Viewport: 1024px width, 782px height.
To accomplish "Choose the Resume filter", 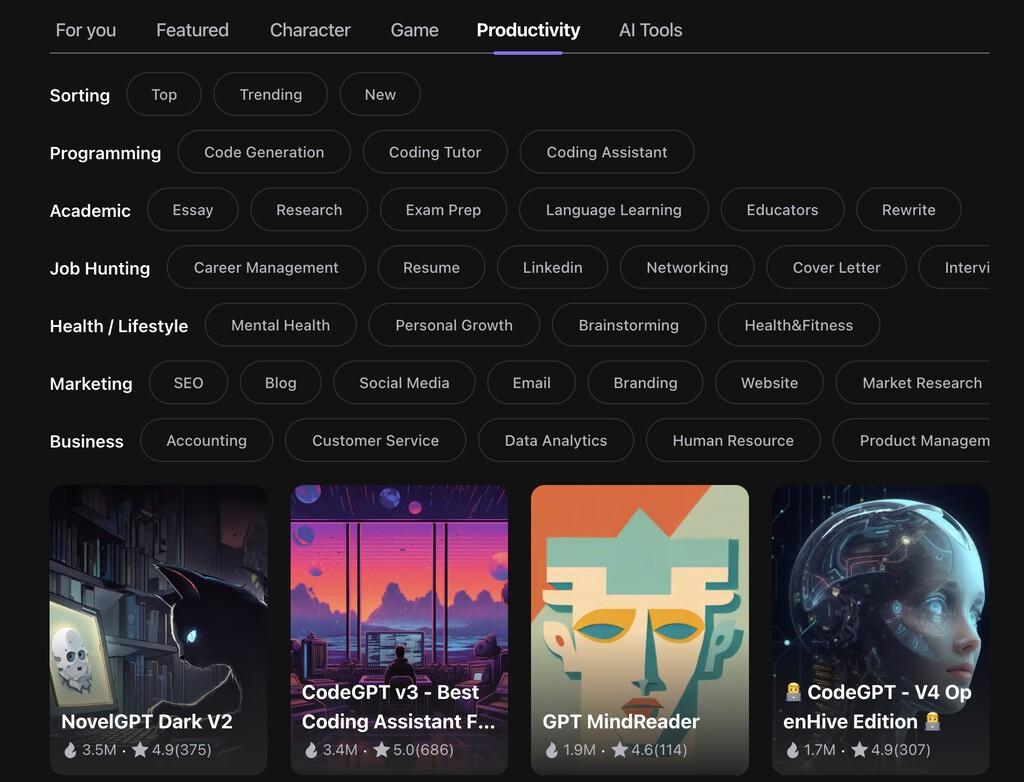I will [431, 267].
